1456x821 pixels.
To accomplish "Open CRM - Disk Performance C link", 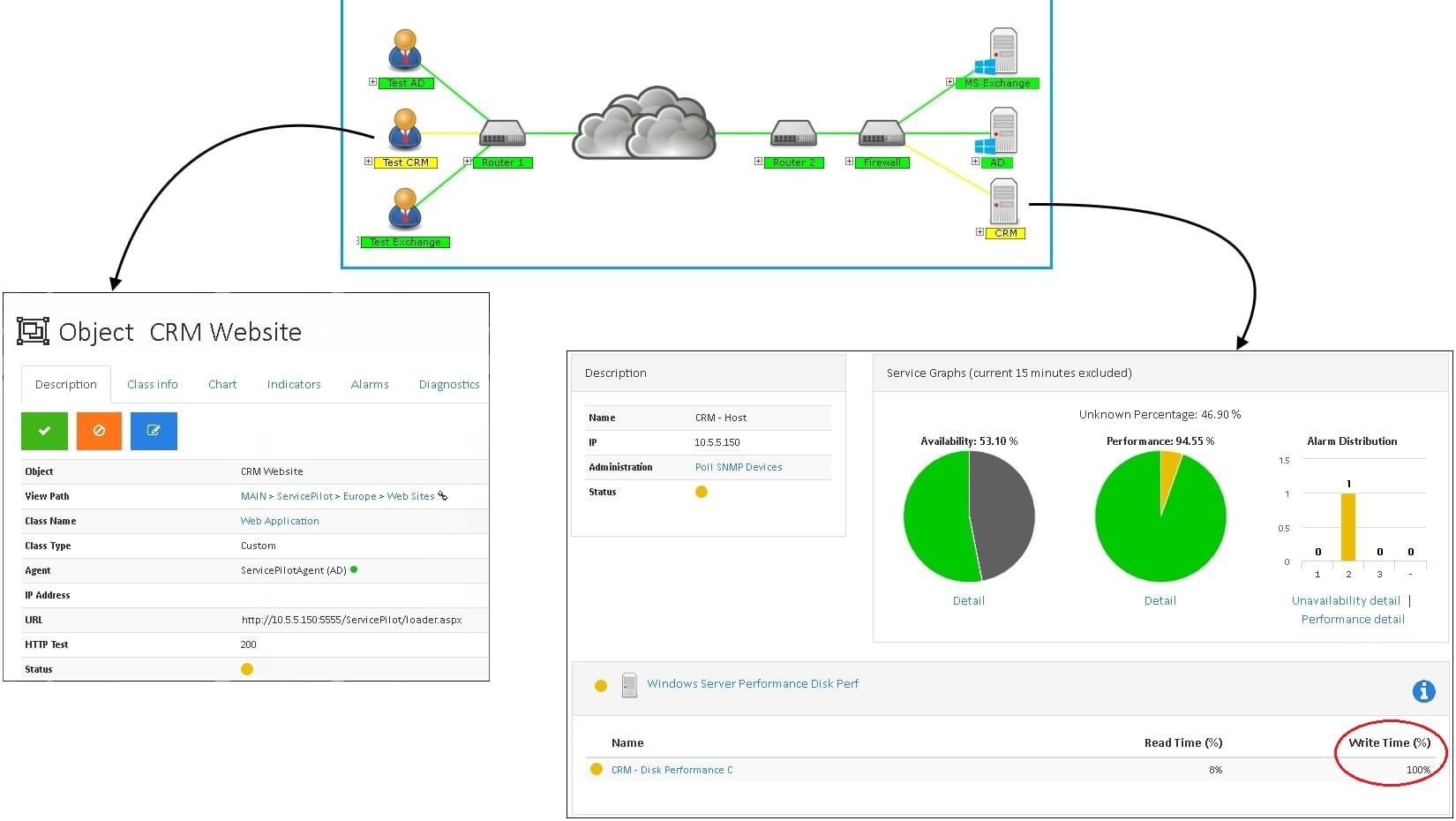I will [x=672, y=770].
